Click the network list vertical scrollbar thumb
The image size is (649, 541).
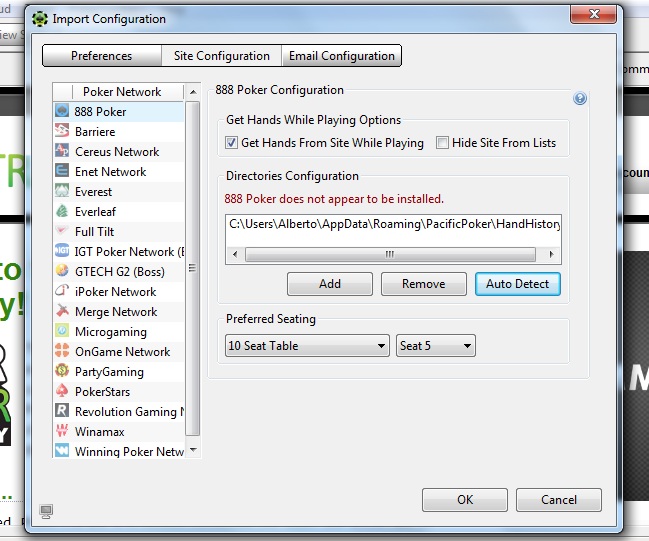pos(192,268)
